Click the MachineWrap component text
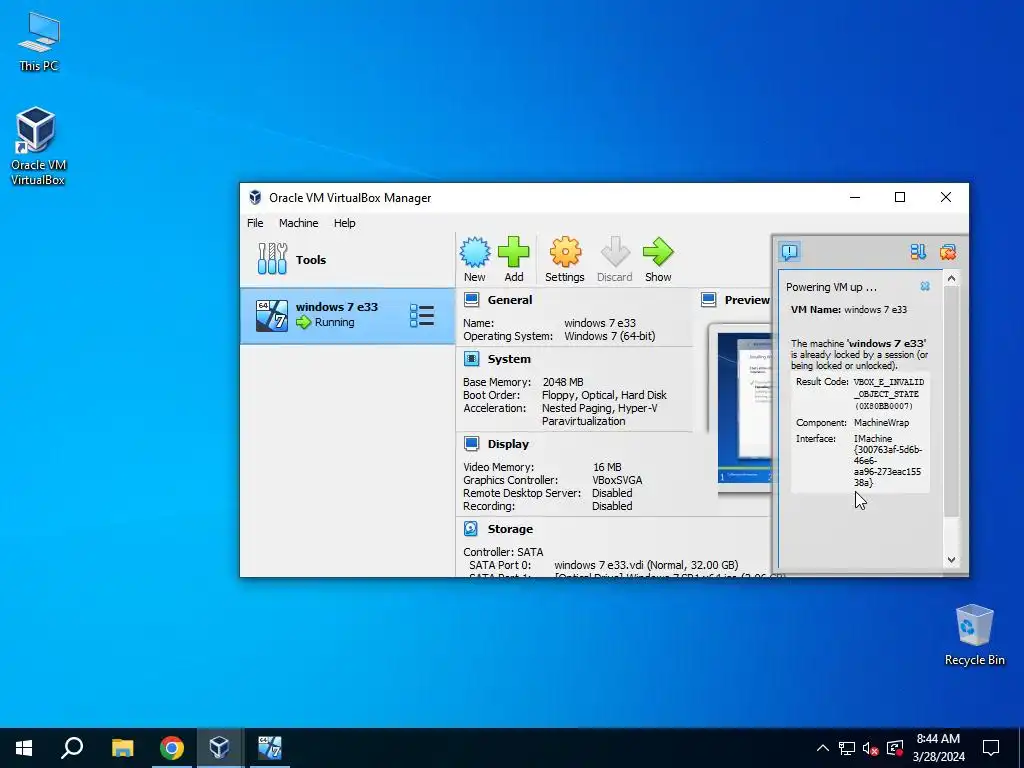The width and height of the screenshot is (1024, 768). [881, 423]
